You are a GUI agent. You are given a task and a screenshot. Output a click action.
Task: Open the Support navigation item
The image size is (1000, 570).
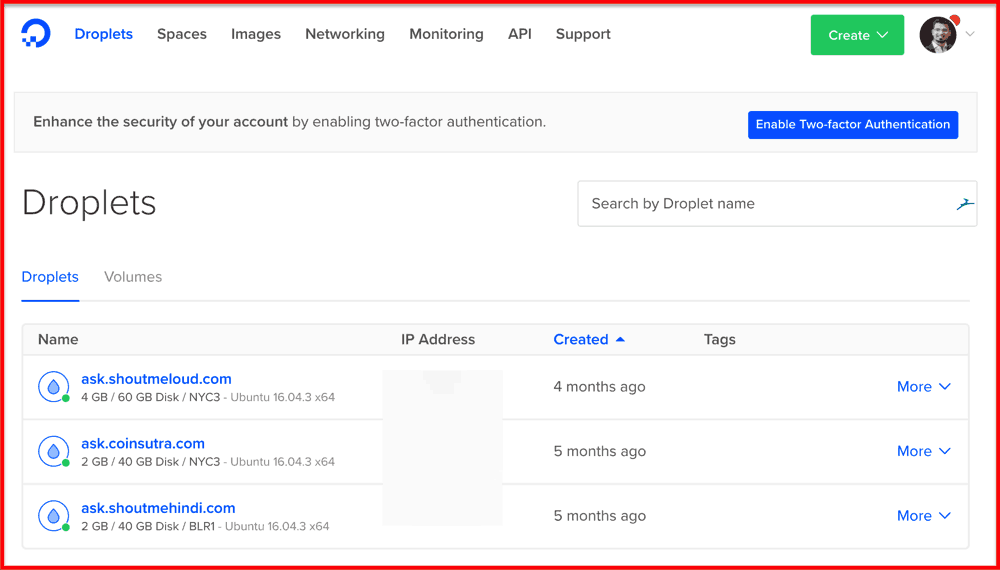click(583, 34)
